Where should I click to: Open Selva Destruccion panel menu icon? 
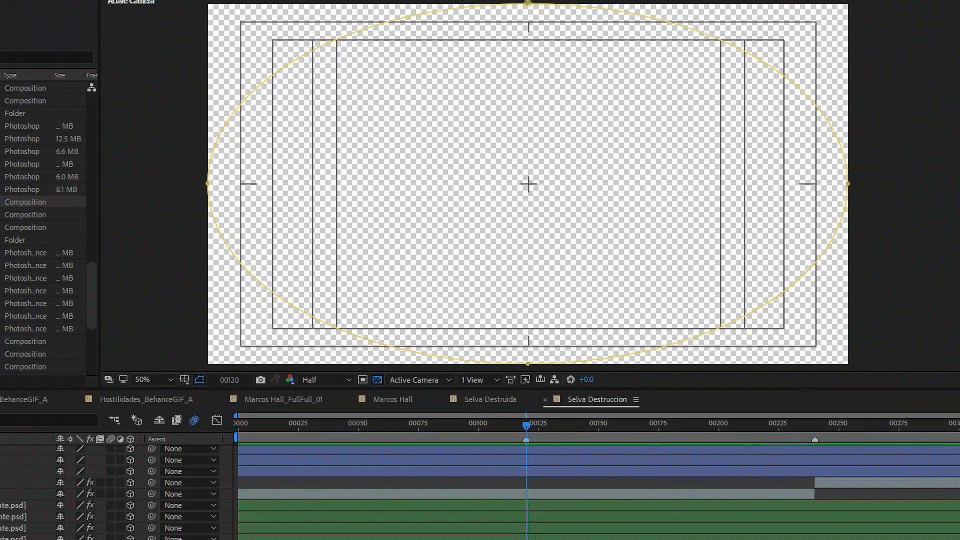pos(636,399)
